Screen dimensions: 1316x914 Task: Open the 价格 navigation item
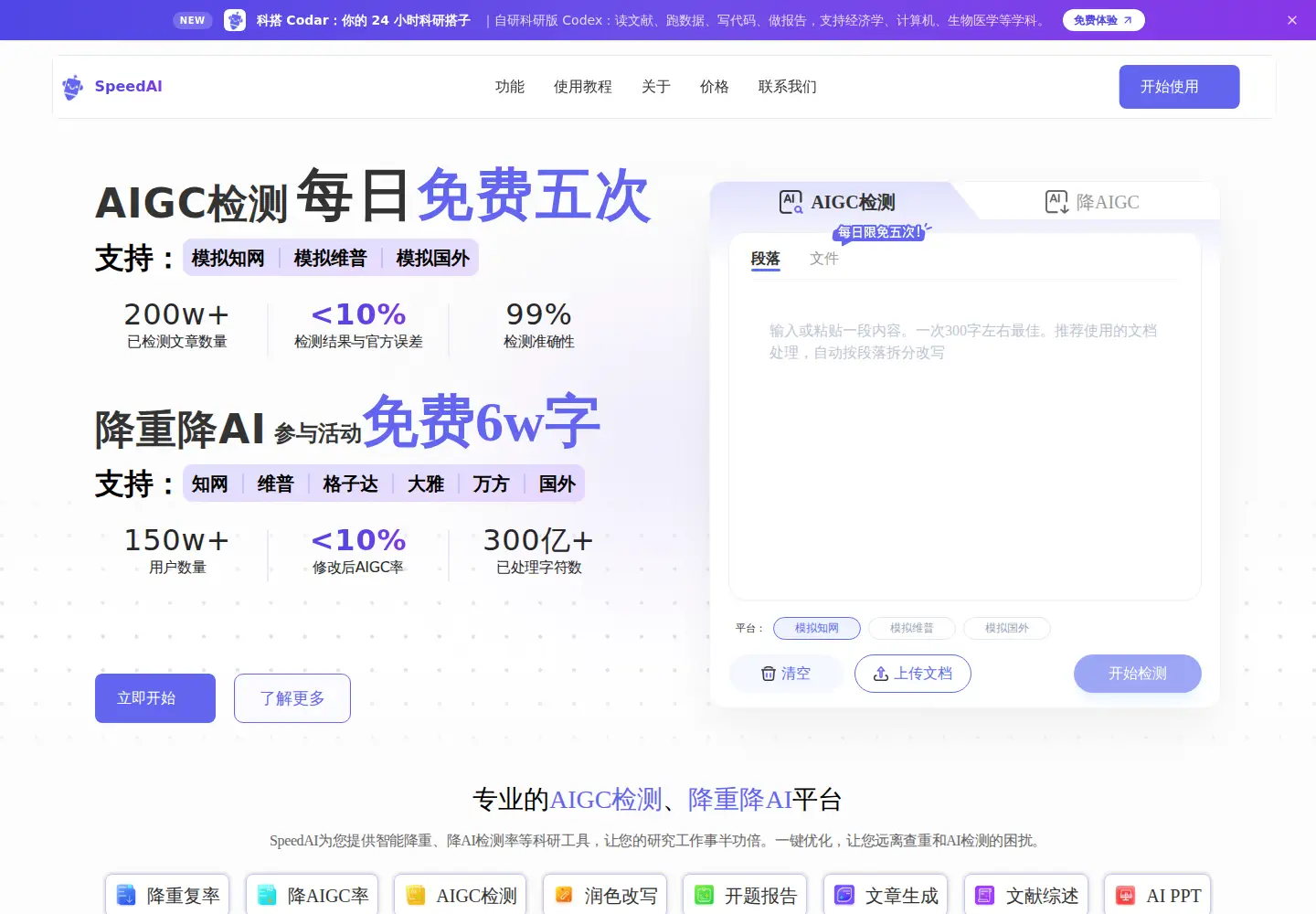click(x=715, y=87)
